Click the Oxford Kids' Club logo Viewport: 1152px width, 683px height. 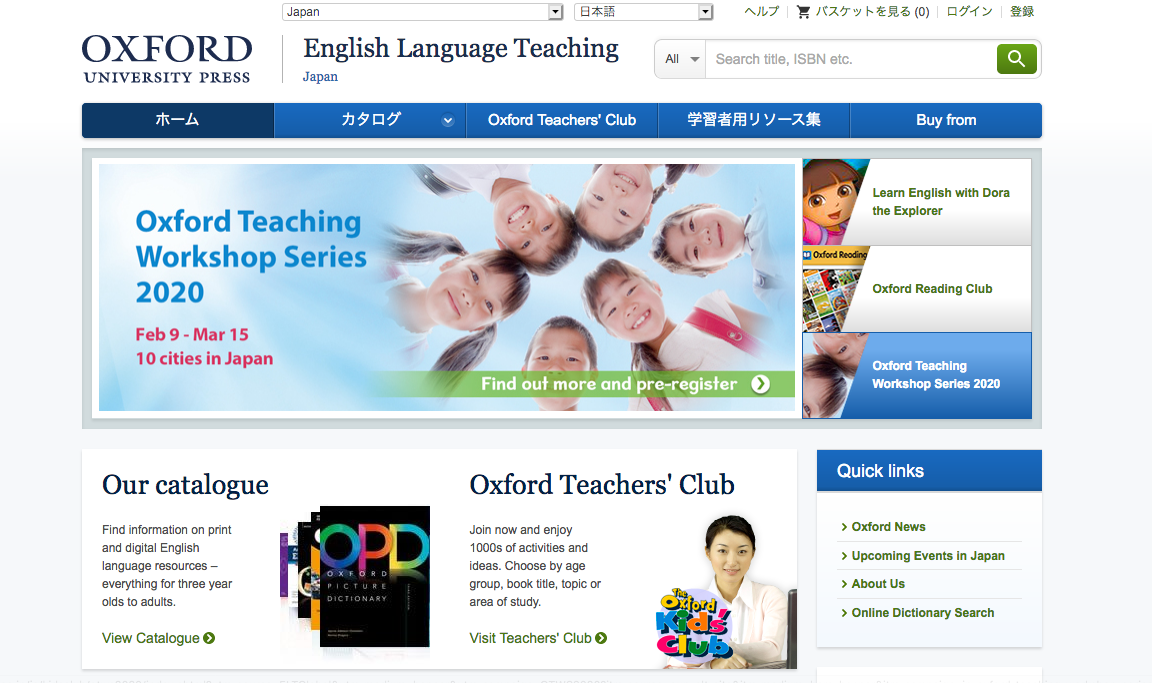point(693,624)
